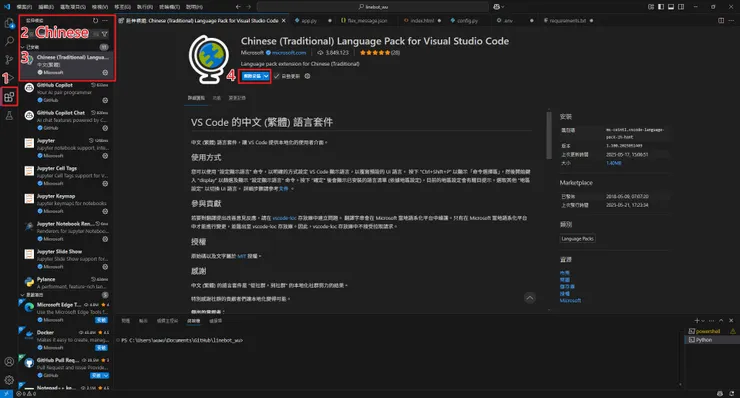Image resolution: width=740 pixels, height=398 pixels.
Task: Click the extensions filter funnel icon
Action: (x=105, y=34)
